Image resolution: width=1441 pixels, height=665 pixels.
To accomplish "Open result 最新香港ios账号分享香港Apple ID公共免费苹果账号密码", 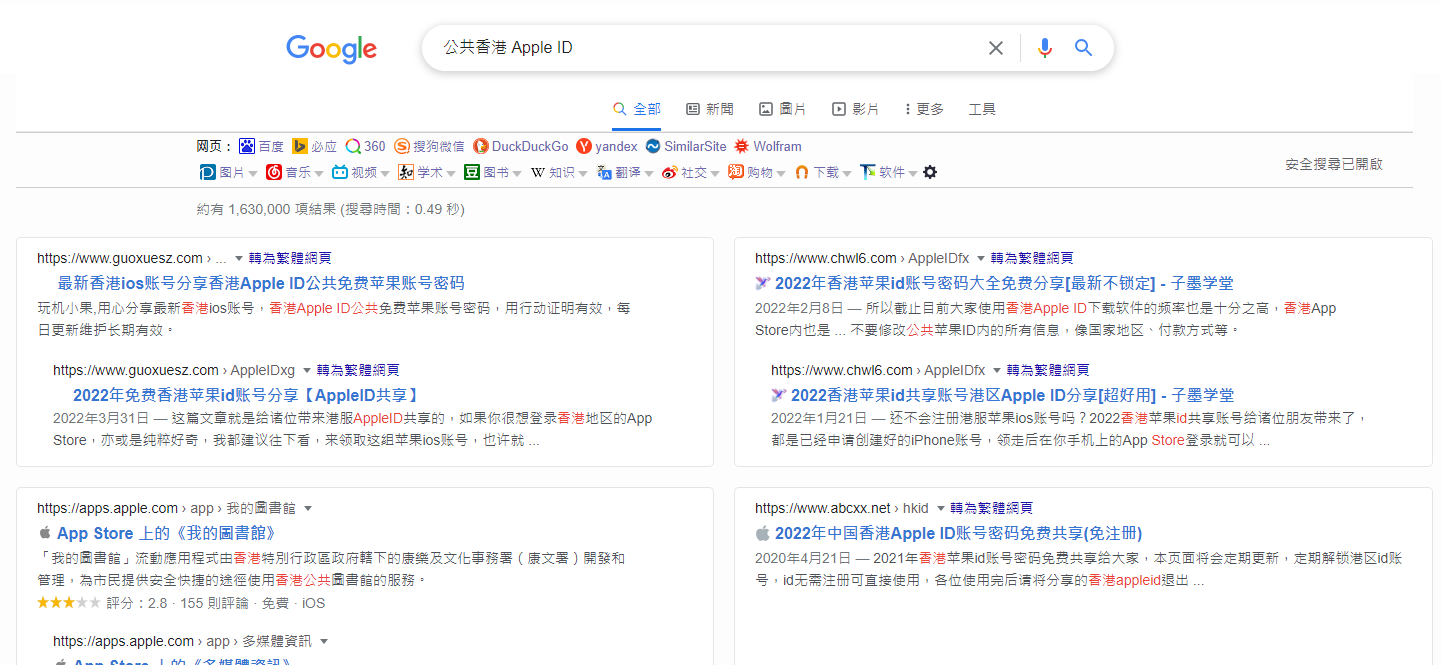I will [261, 283].
